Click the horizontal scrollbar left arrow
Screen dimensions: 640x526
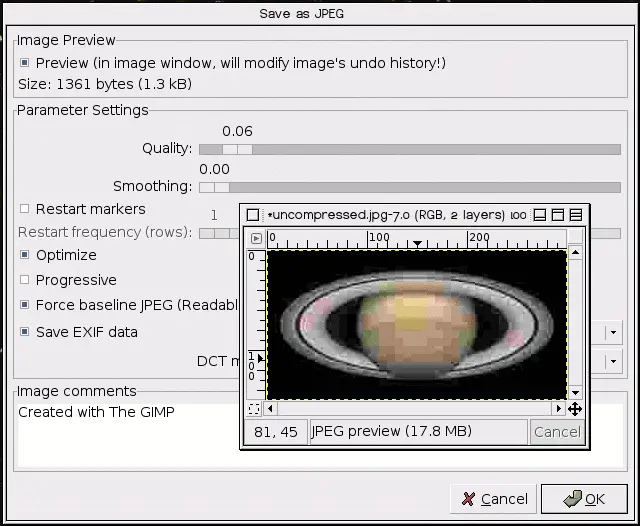point(270,408)
